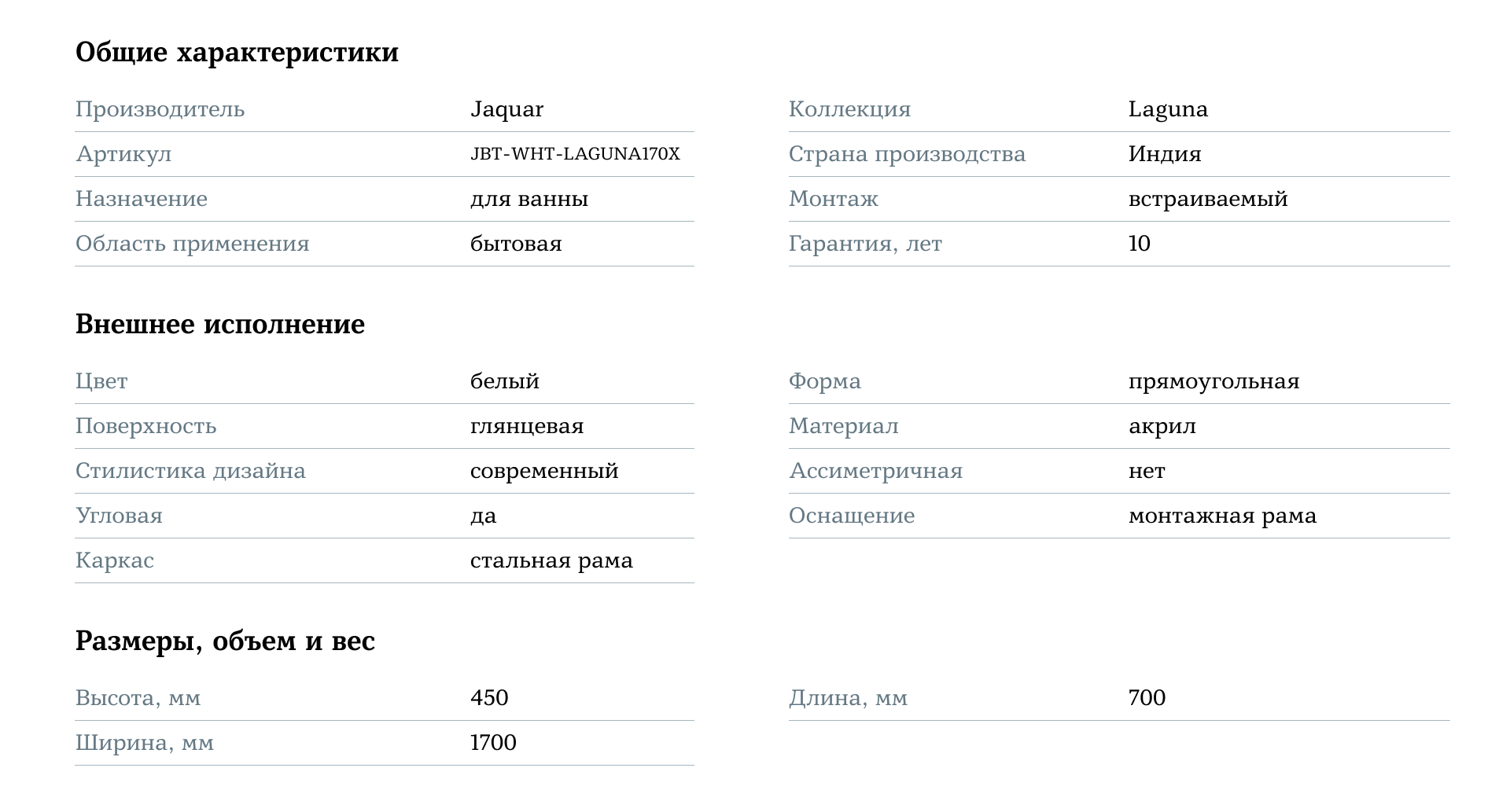This screenshot has height=812, width=1510.
Task: Click the Оснащение value монтажная рама
Action: 1222,516
